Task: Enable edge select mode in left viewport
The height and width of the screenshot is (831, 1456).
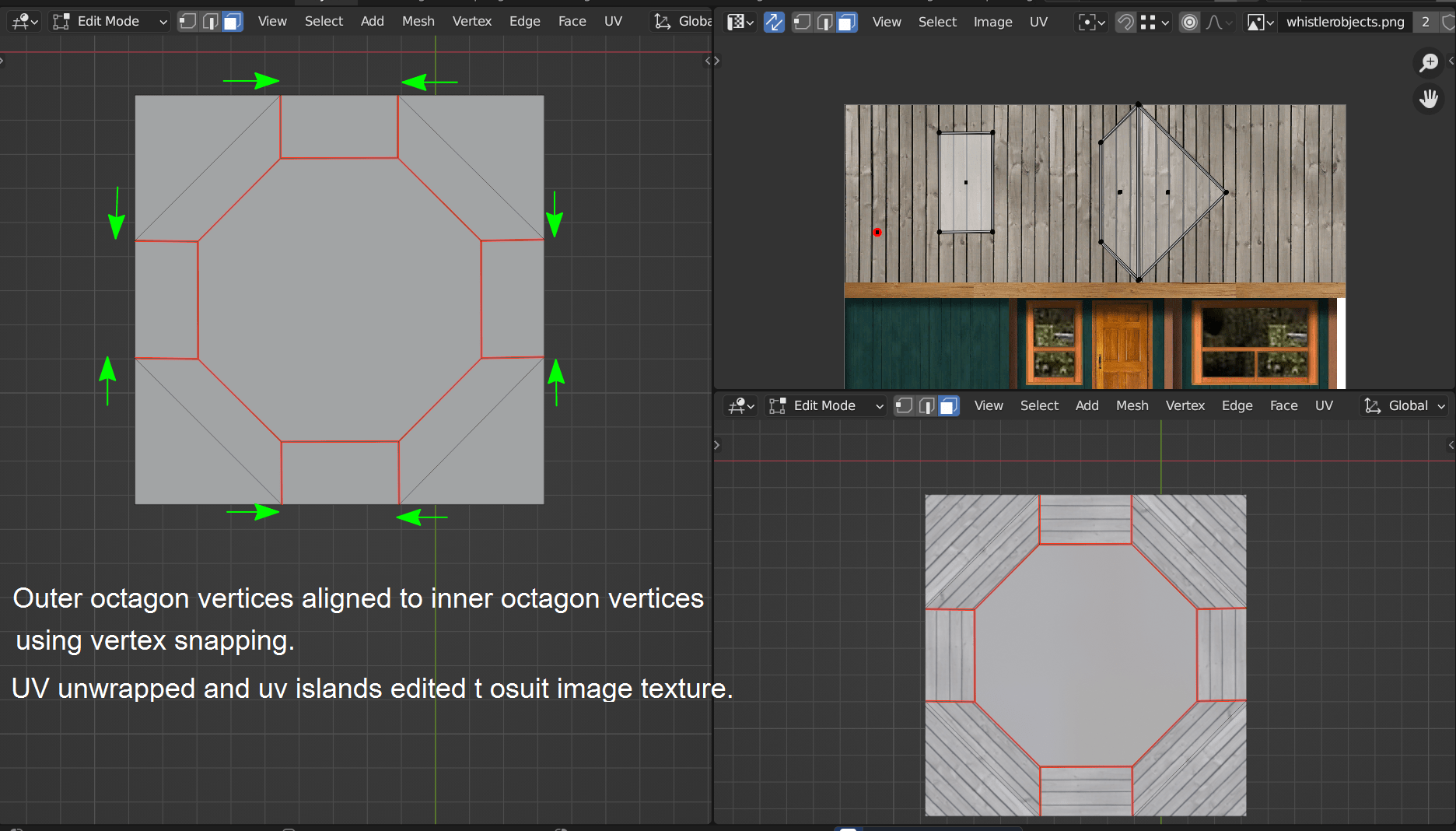Action: tap(210, 22)
